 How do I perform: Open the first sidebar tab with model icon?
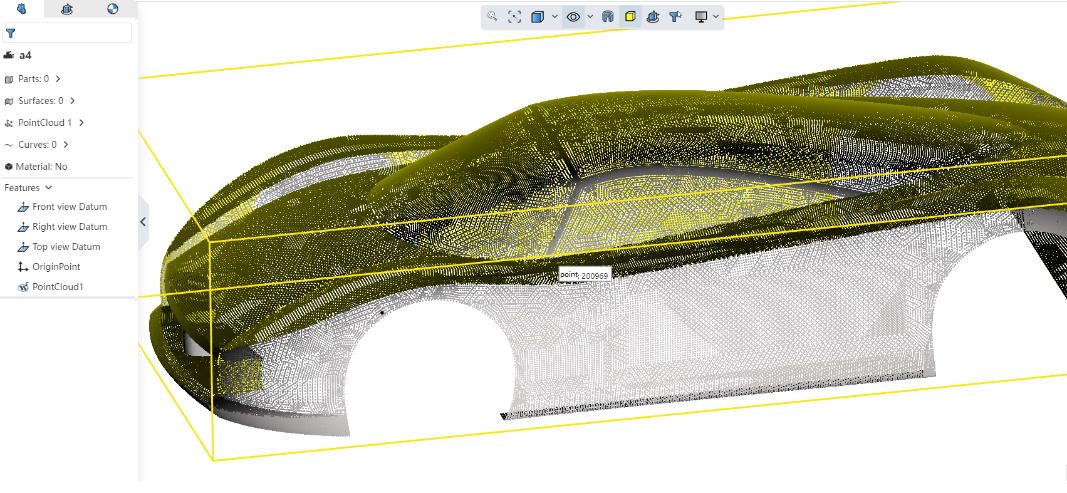pyautogui.click(x=22, y=9)
